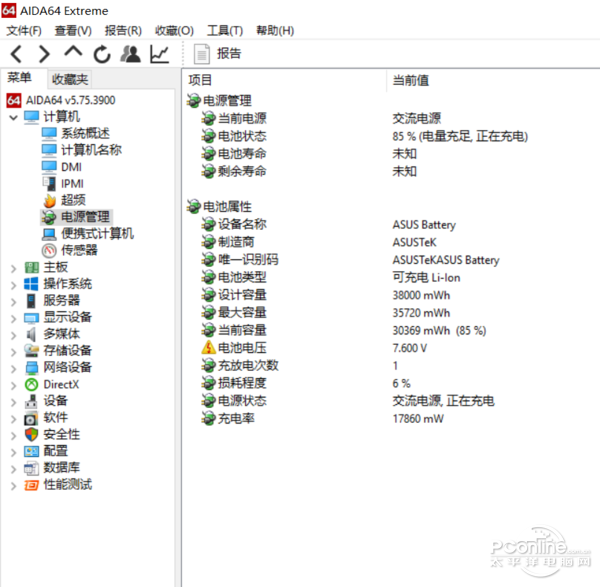The image size is (600, 587).
Task: Click the 超频 flame icon
Action: coord(49,200)
